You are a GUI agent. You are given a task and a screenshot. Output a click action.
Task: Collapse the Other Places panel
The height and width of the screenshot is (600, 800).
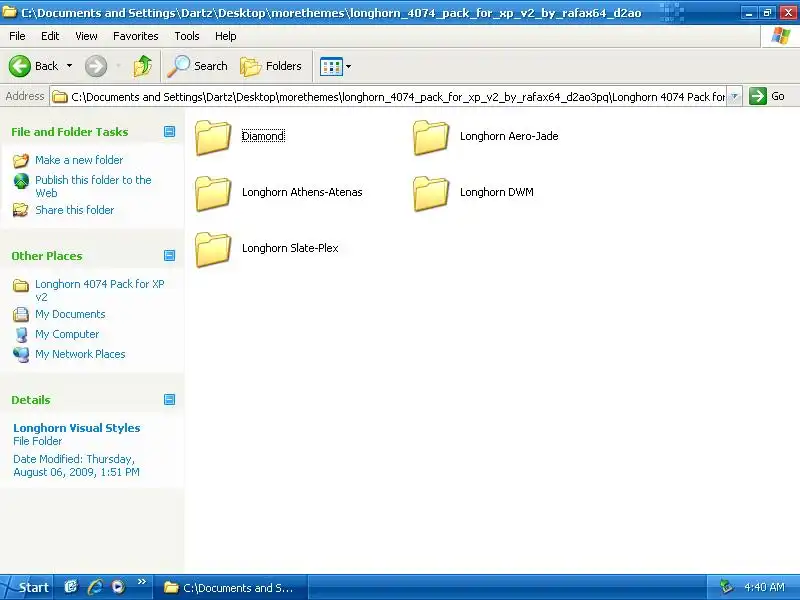coord(169,256)
